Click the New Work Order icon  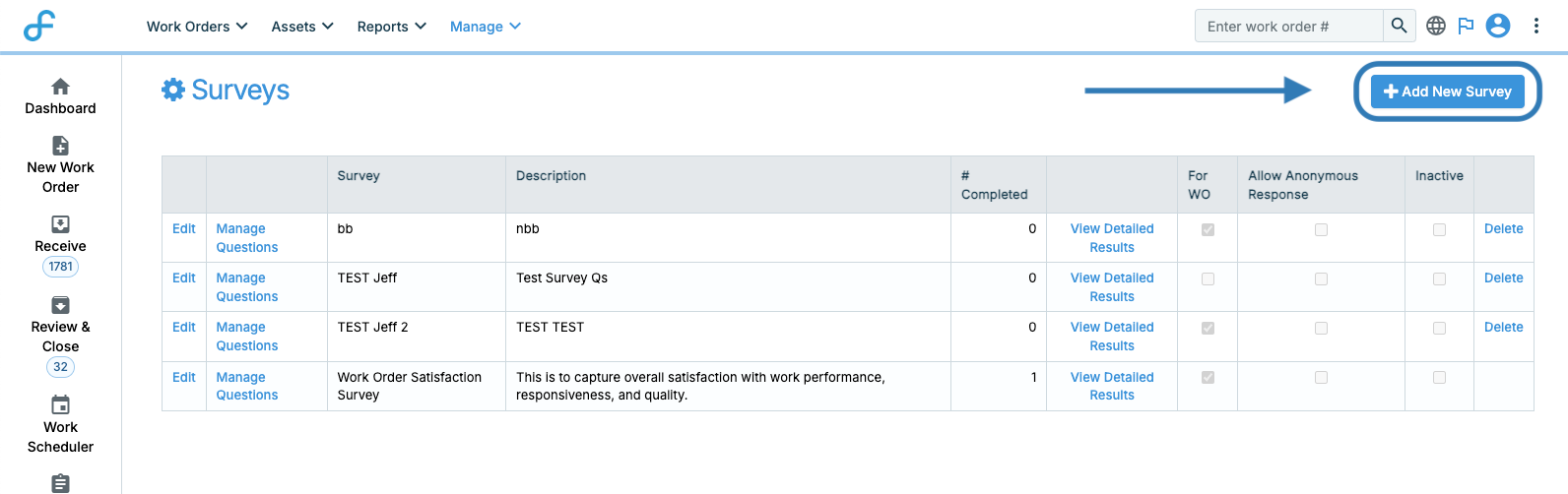pyautogui.click(x=60, y=146)
